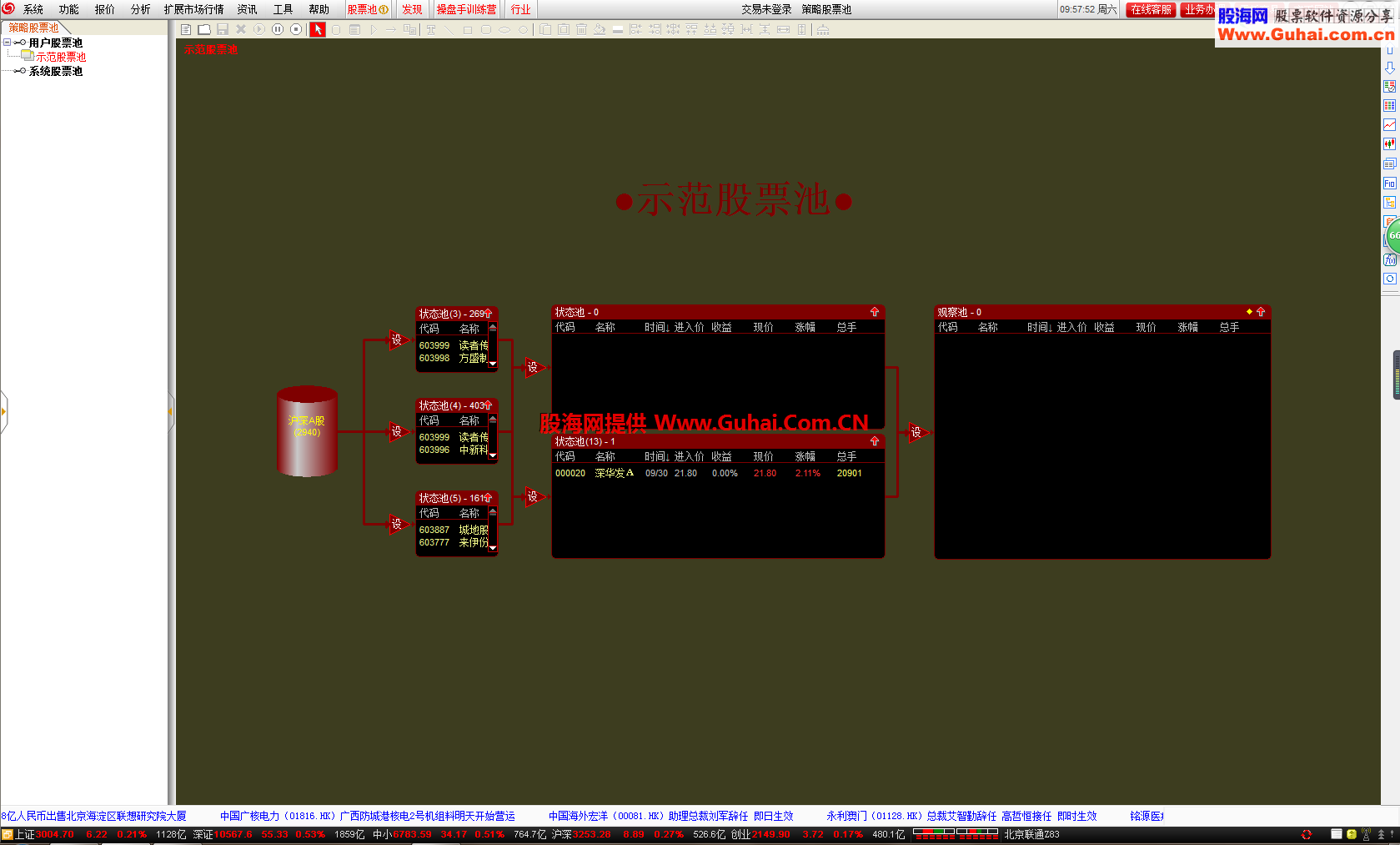Image resolution: width=1400 pixels, height=845 pixels.
Task: Select the text T drawing tool
Action: coord(431,29)
